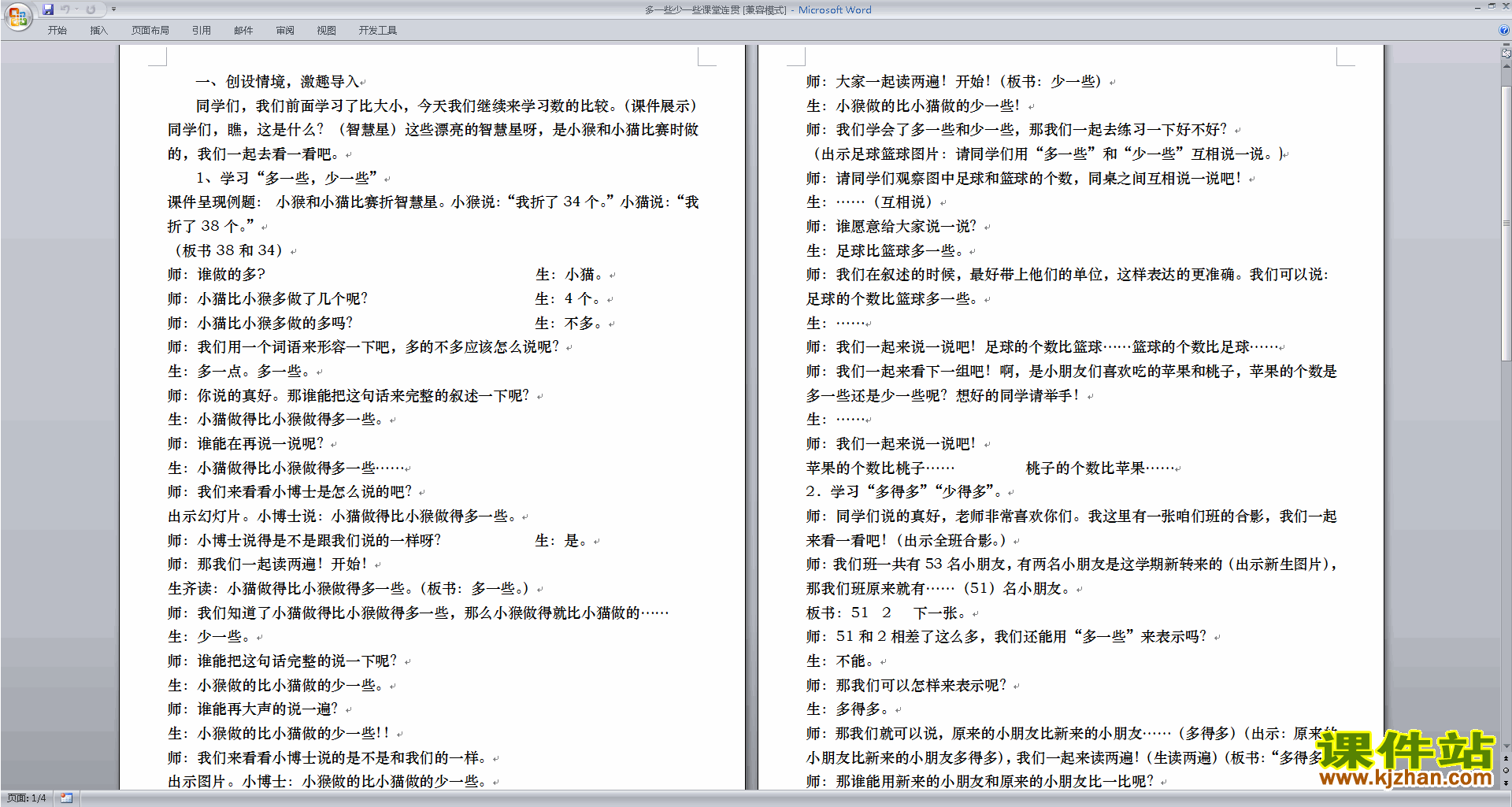The height and width of the screenshot is (807, 1512).
Task: Click the line 1、学习“多一些，少一些”
Action: [287, 179]
